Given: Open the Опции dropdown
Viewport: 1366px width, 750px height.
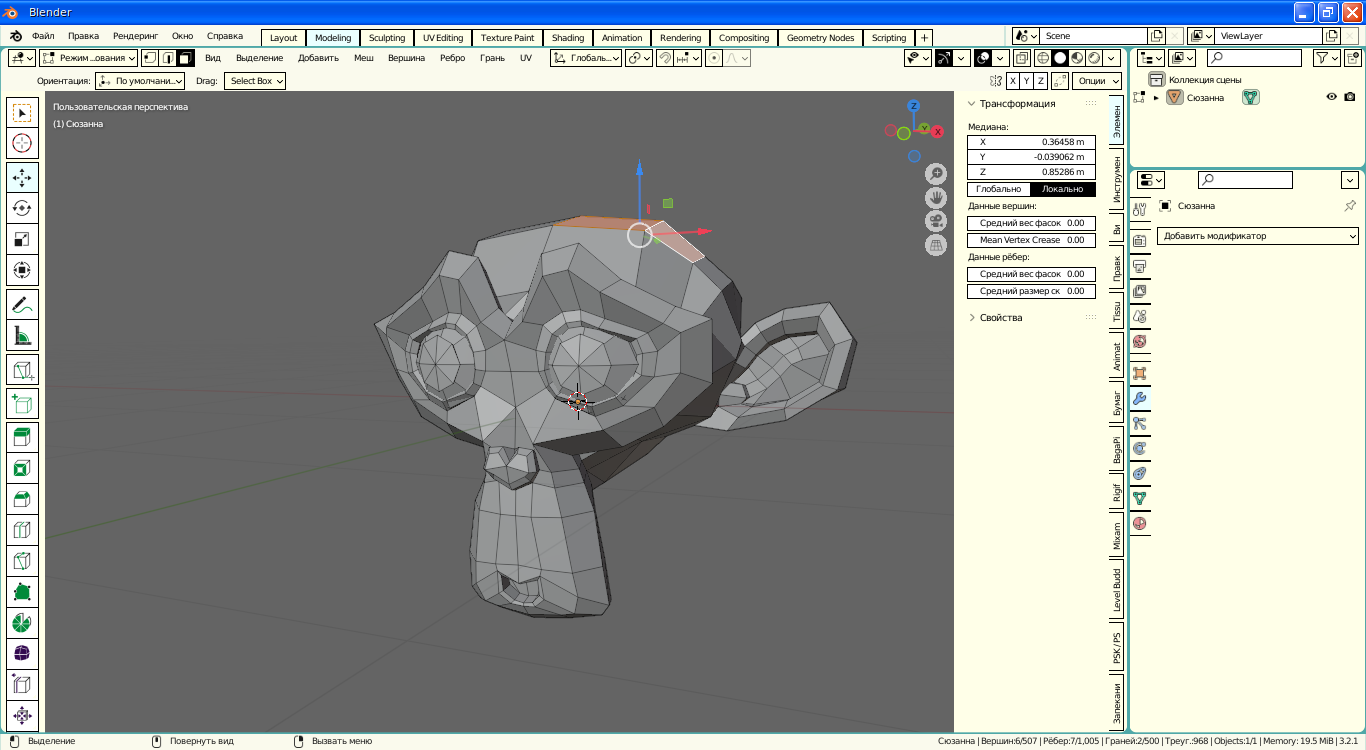Looking at the screenshot, I should [x=1098, y=81].
